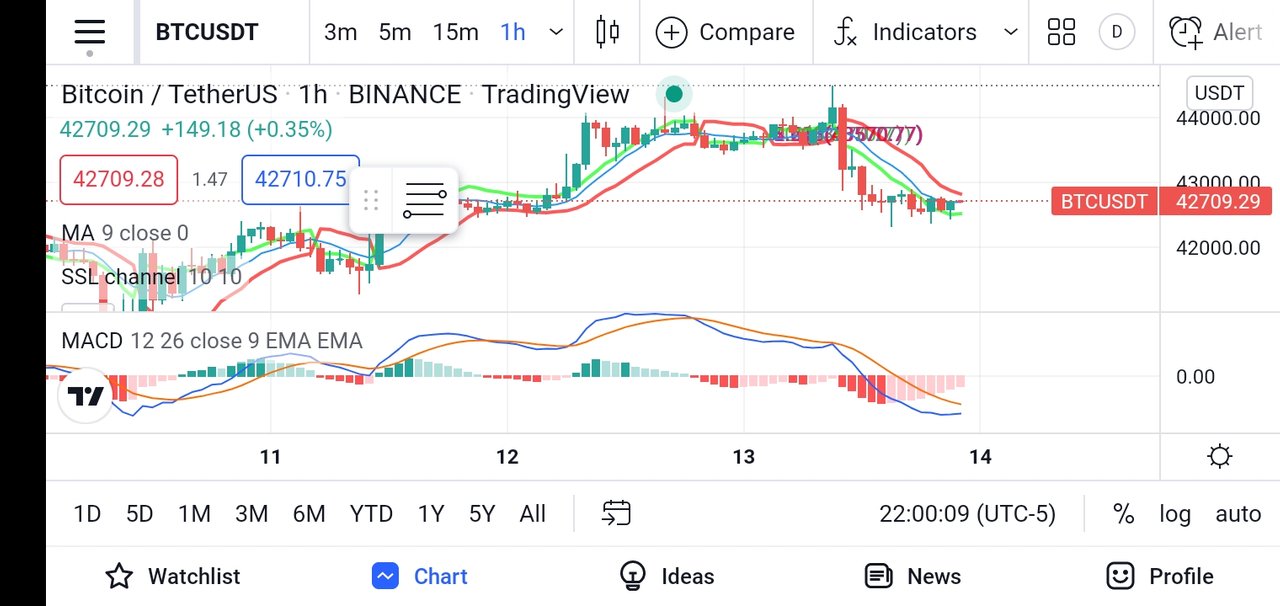
Task: Expand the timeframe interval dropdown chevron
Action: [x=557, y=32]
